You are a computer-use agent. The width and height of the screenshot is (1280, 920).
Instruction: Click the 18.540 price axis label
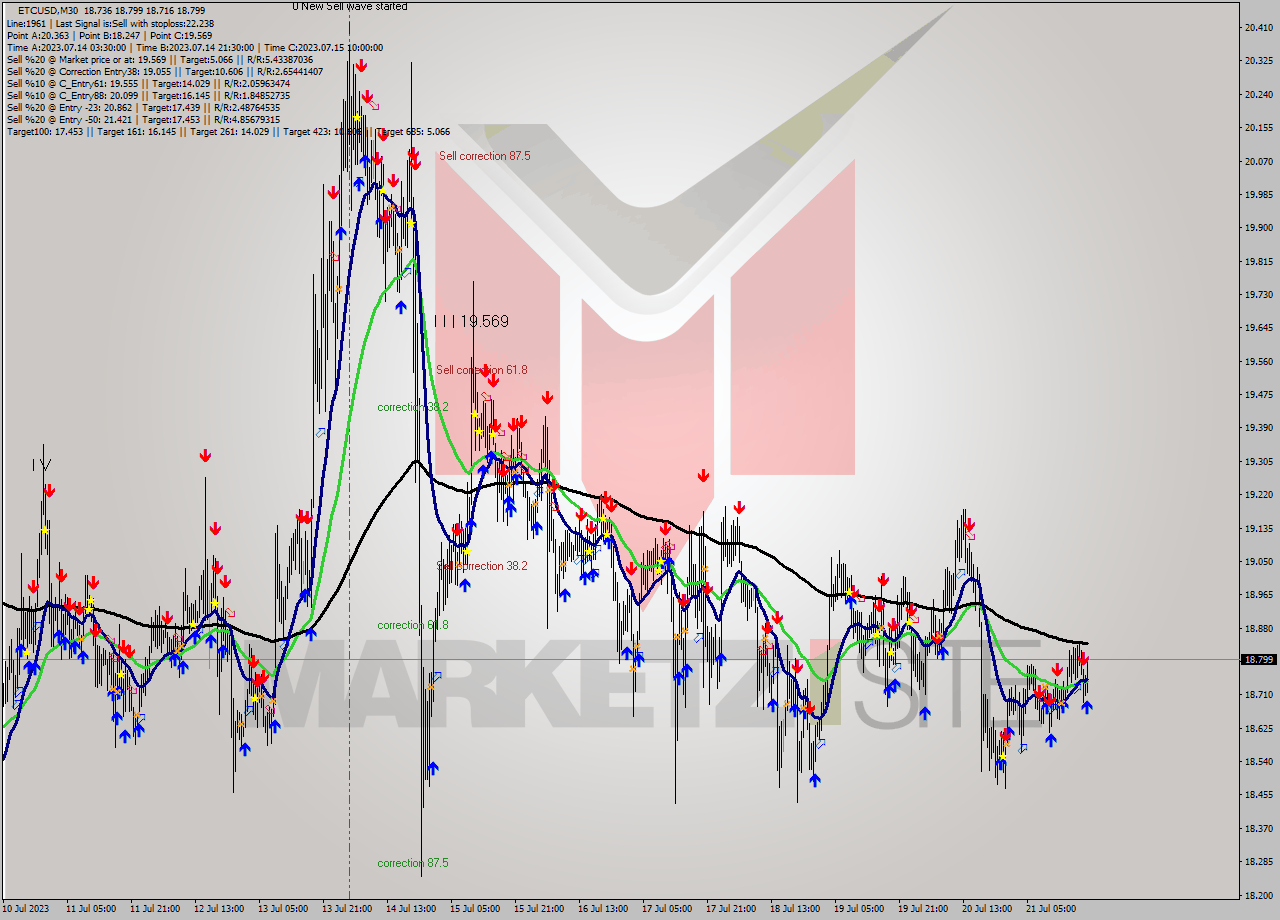point(1258,761)
